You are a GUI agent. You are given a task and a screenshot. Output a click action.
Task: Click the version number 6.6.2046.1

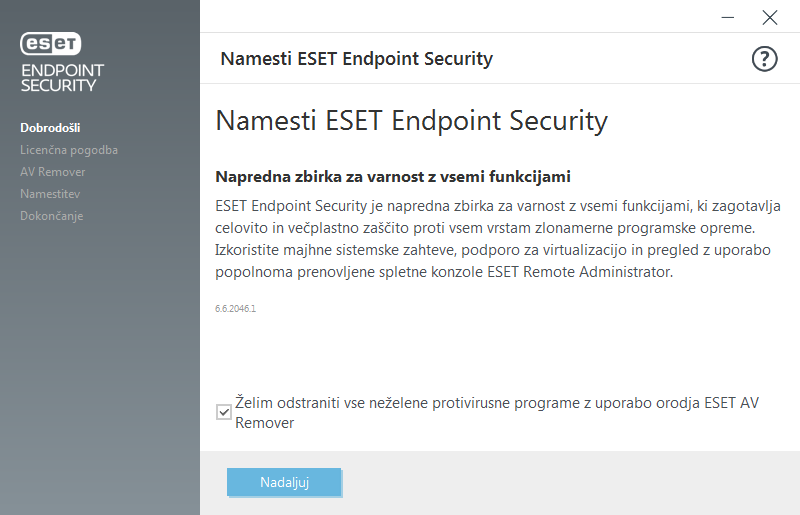[x=235, y=308]
